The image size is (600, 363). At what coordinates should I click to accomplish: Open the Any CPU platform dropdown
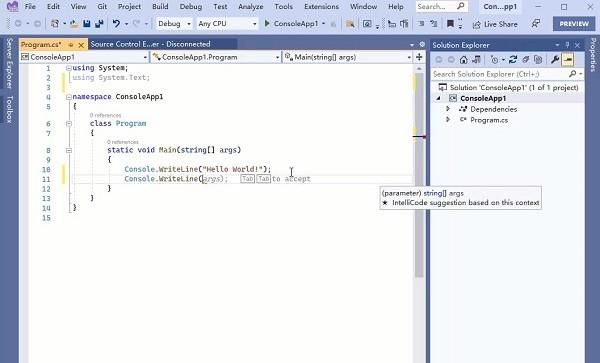click(x=227, y=24)
